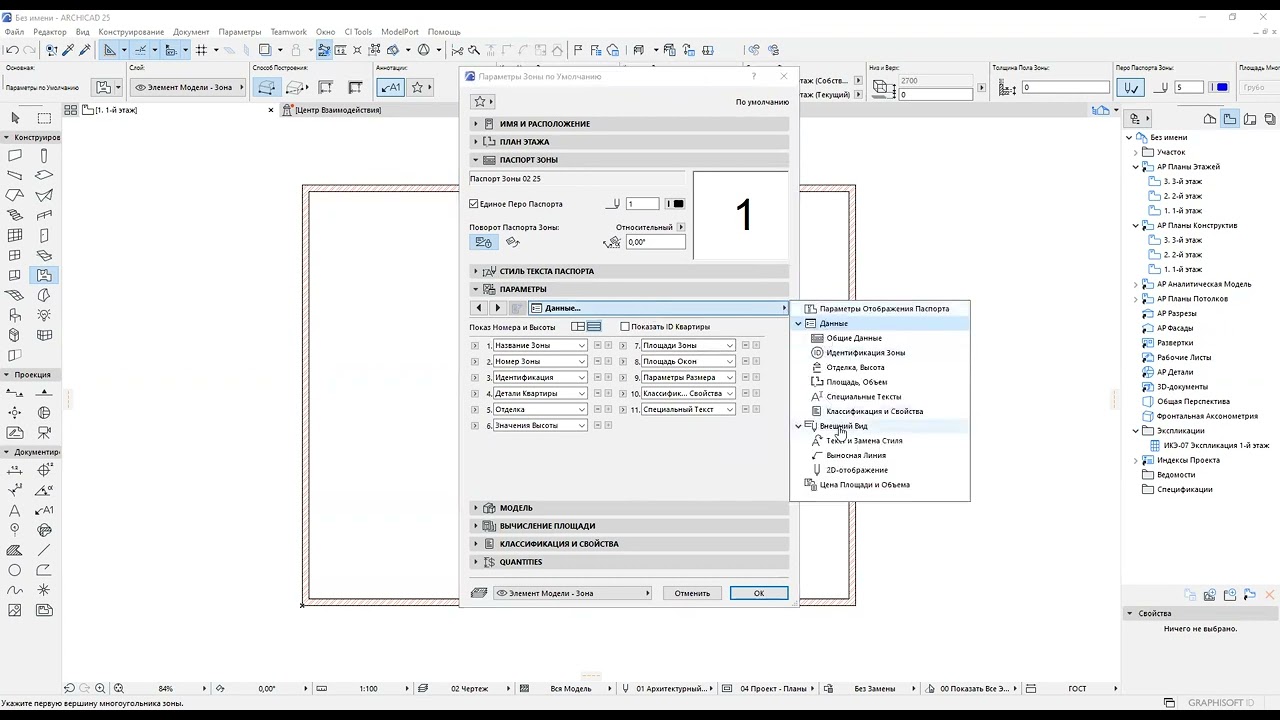Toggle row marker left of 2. Номер Зоны
Image resolution: width=1280 pixels, height=720 pixels.
pos(475,361)
